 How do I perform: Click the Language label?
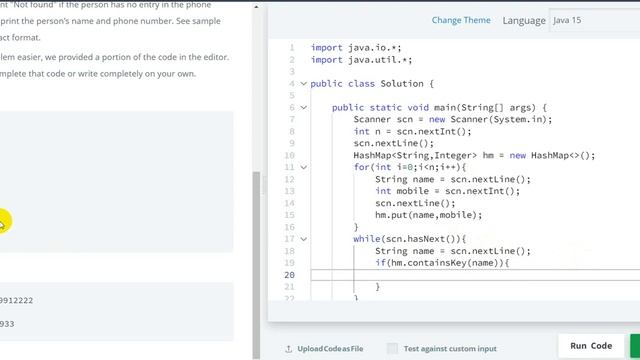[x=524, y=20]
